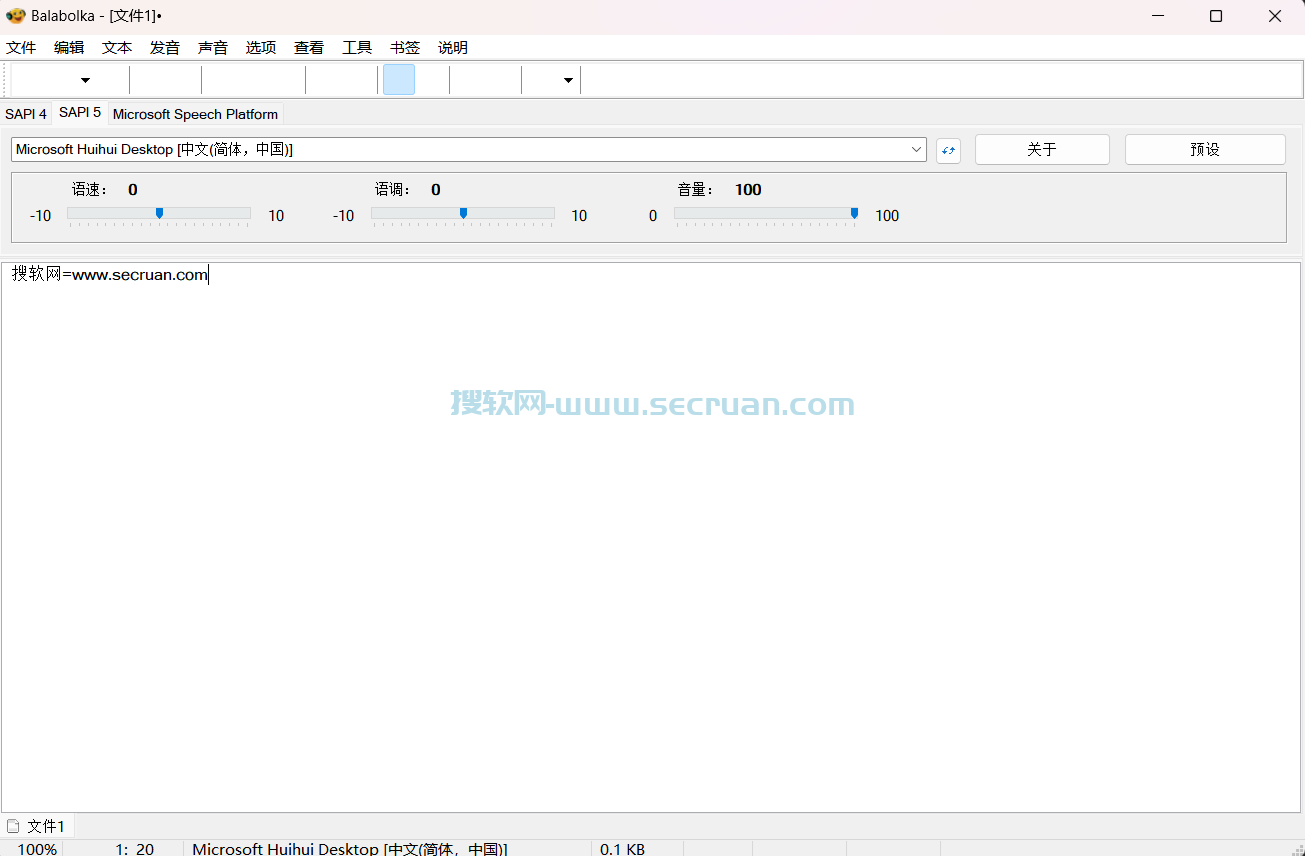Click the 0.1 KB file size status entry
Screen dimensions: 1305x856
point(622,849)
